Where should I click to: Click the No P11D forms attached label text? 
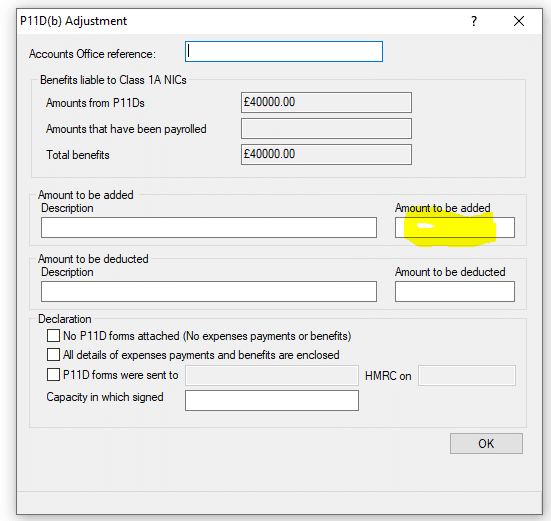point(207,336)
